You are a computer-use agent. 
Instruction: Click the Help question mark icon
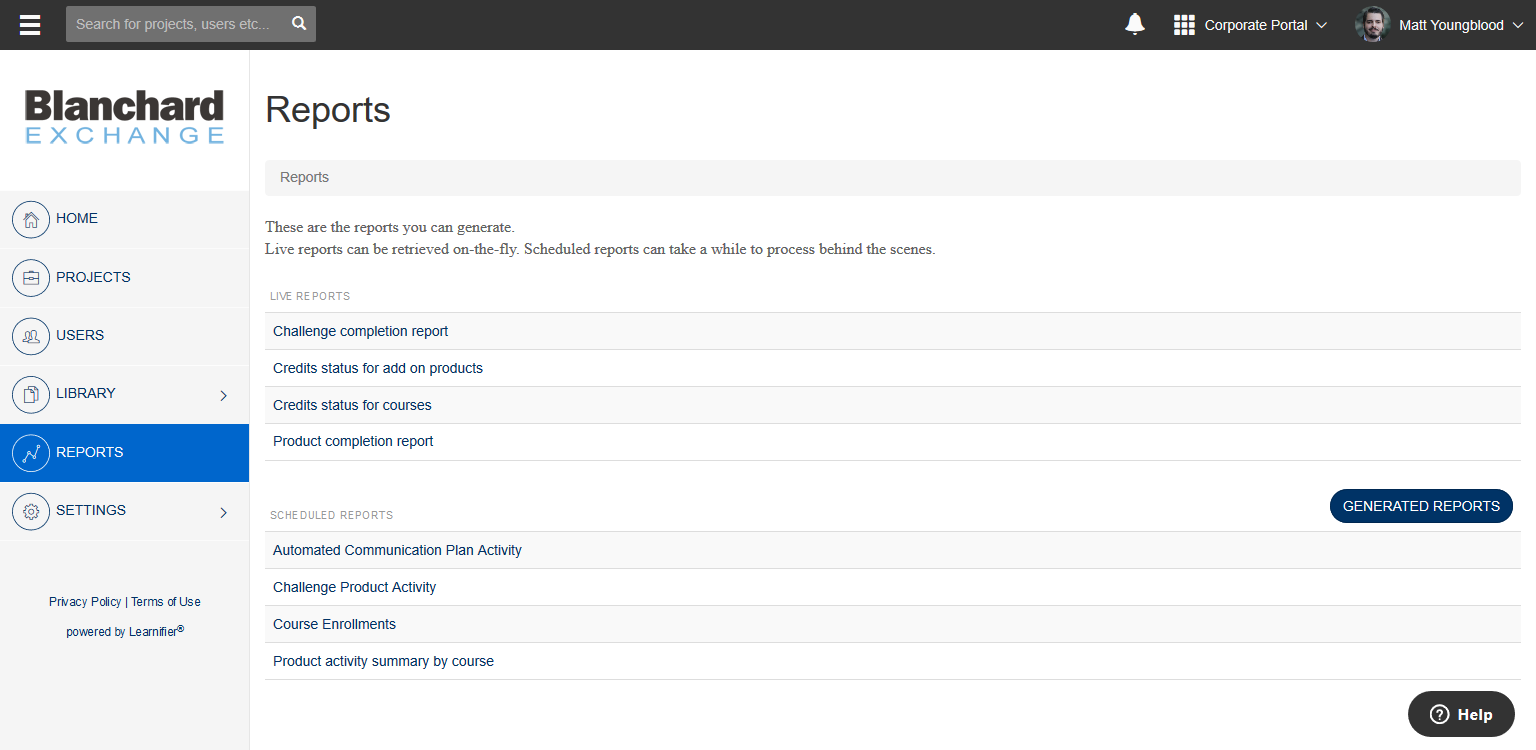1439,714
